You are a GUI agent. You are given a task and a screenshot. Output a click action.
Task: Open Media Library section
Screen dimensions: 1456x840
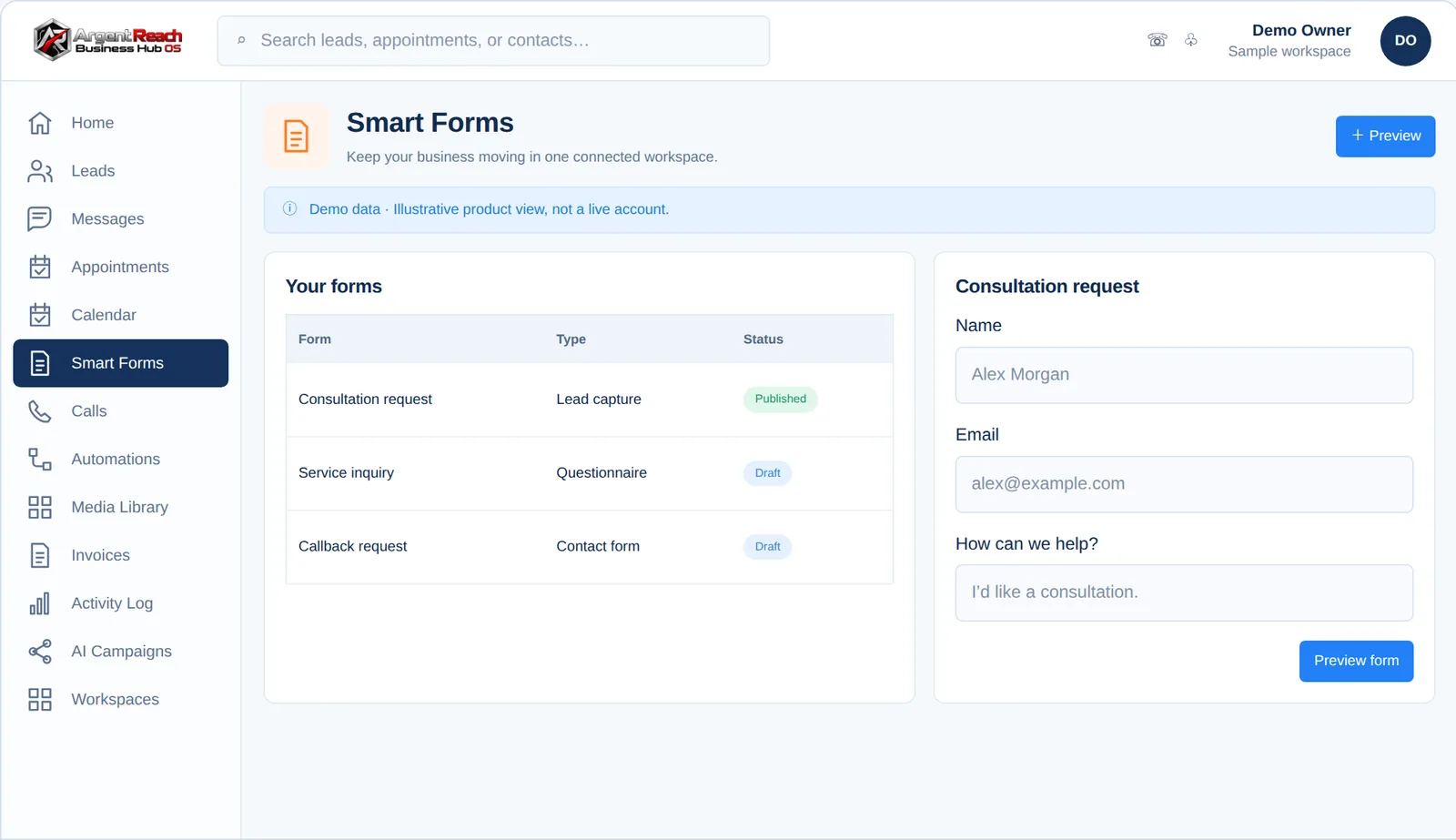120,507
